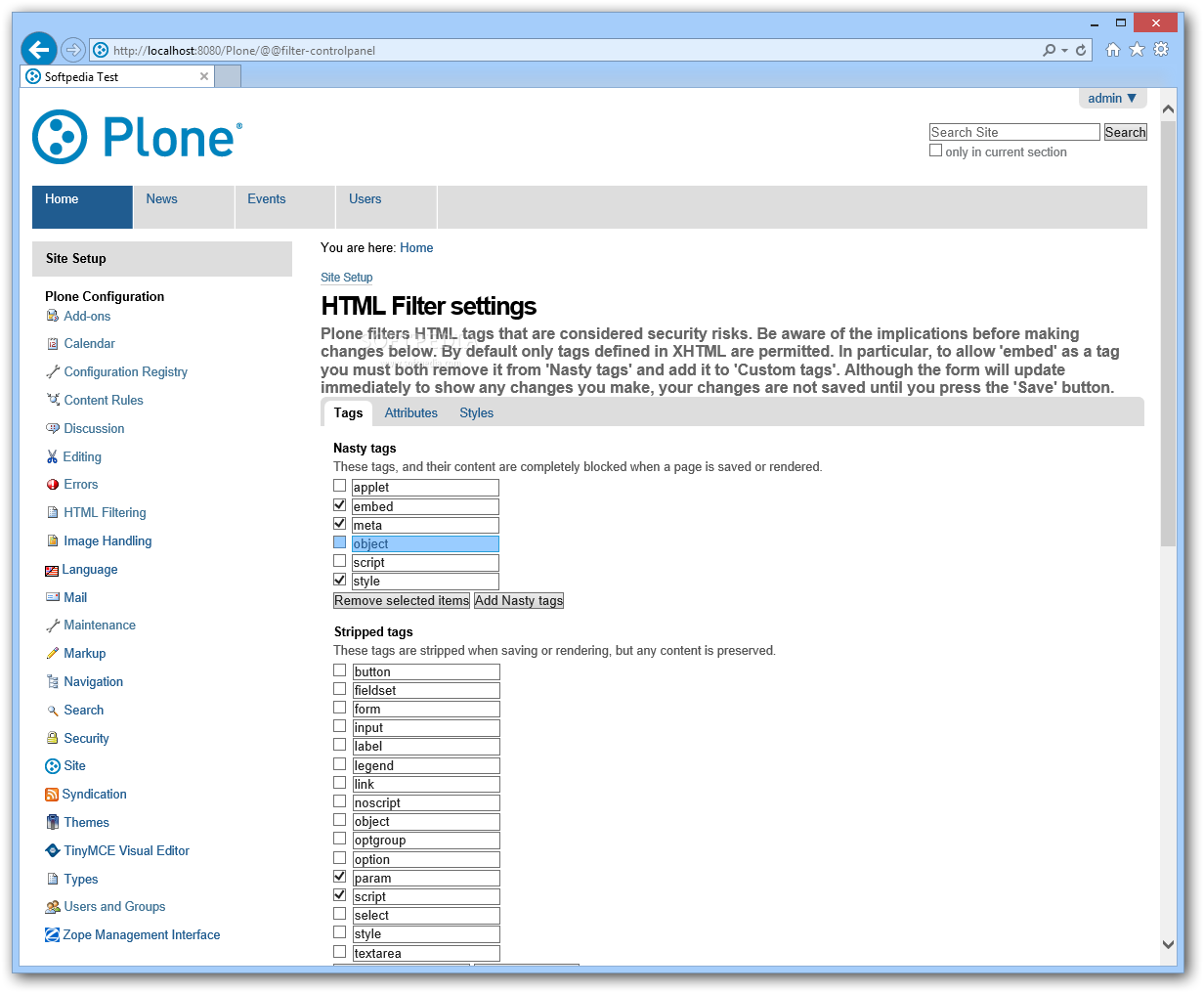Uncheck the meta nasty tag checkbox
The image size is (1204, 993).
click(339, 524)
